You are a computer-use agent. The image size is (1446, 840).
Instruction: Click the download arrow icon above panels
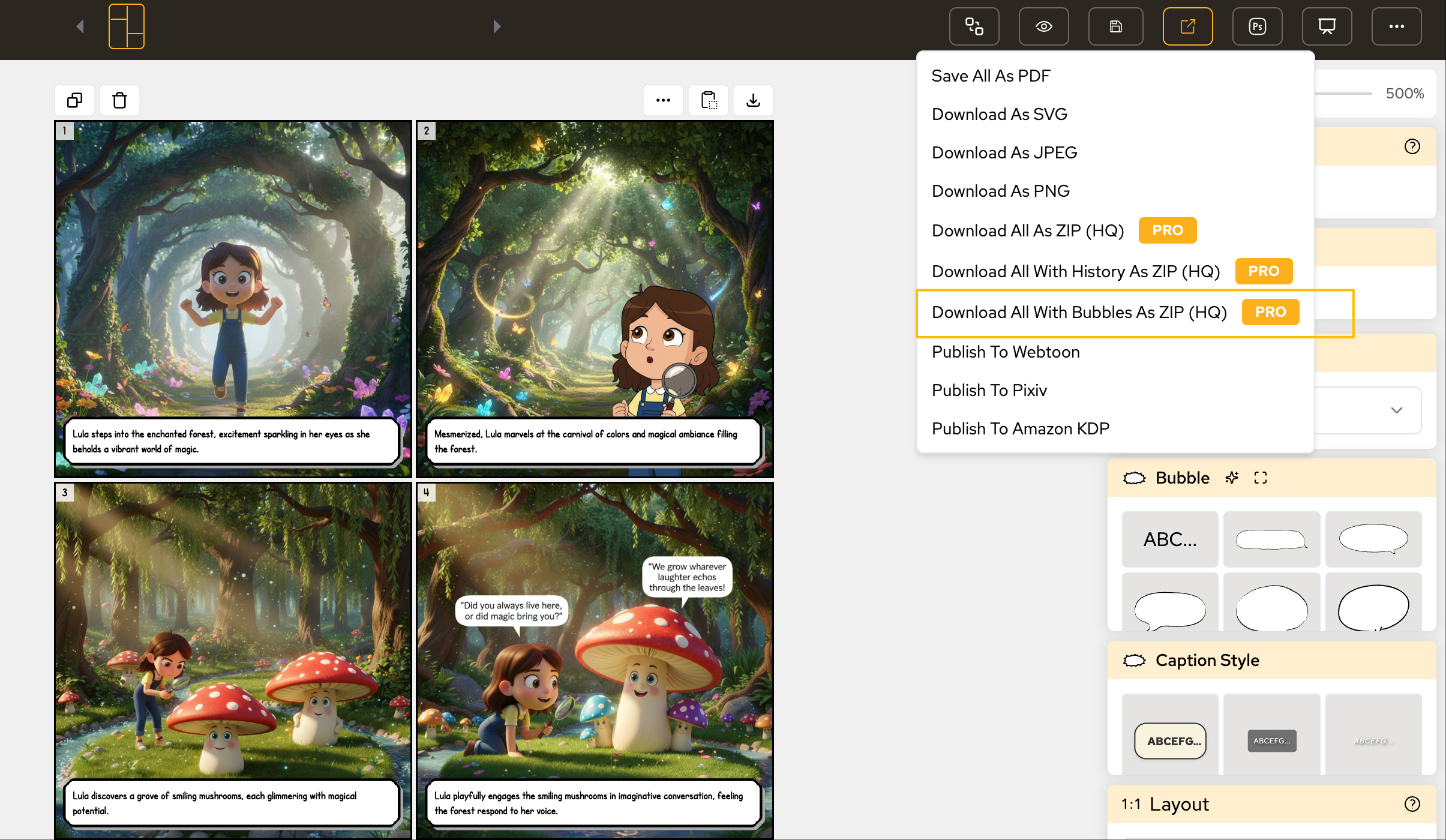[x=753, y=100]
